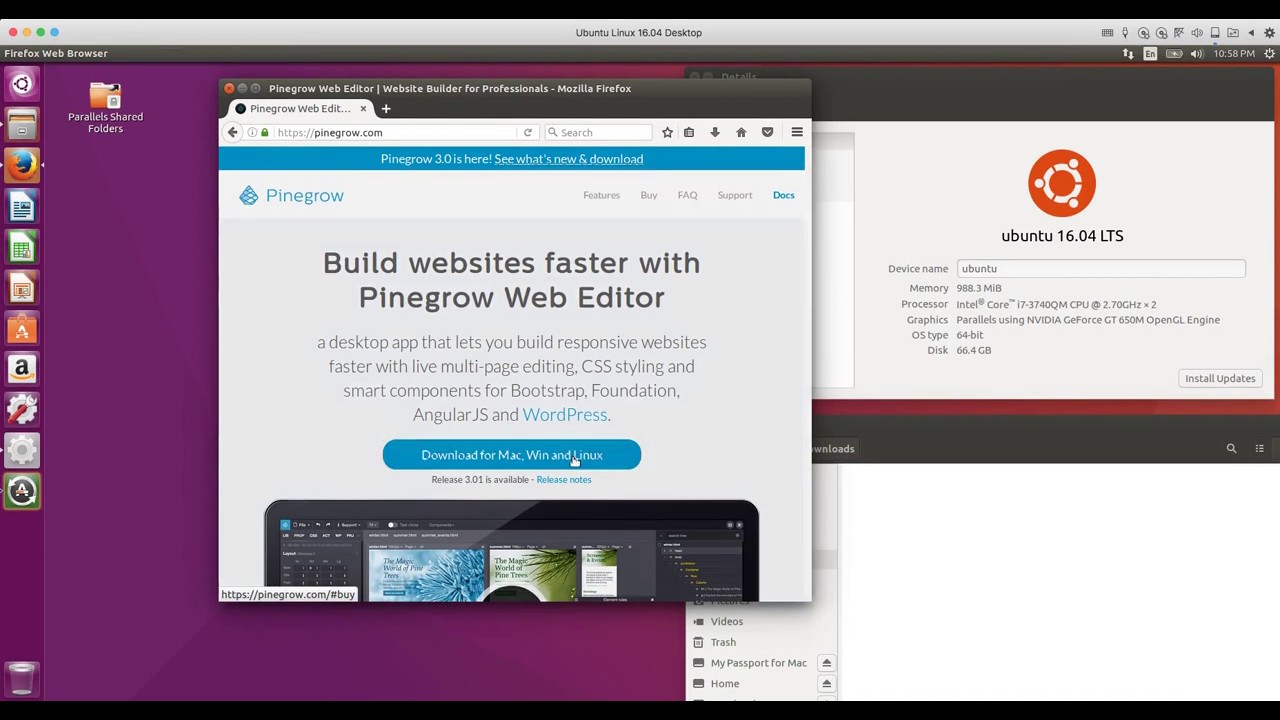Open the Buy nav item

(x=649, y=195)
